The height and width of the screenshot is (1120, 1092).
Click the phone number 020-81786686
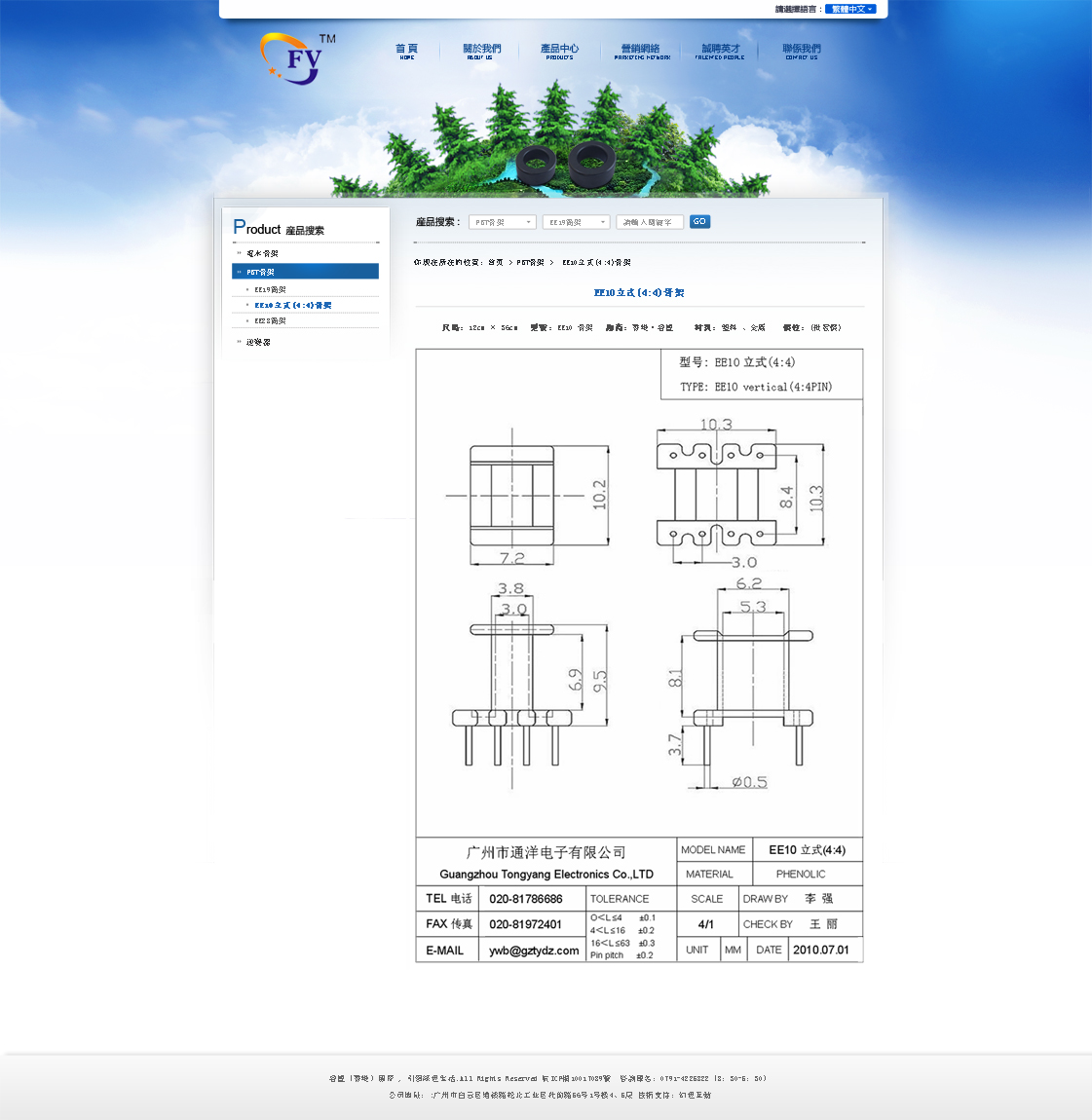click(x=526, y=899)
